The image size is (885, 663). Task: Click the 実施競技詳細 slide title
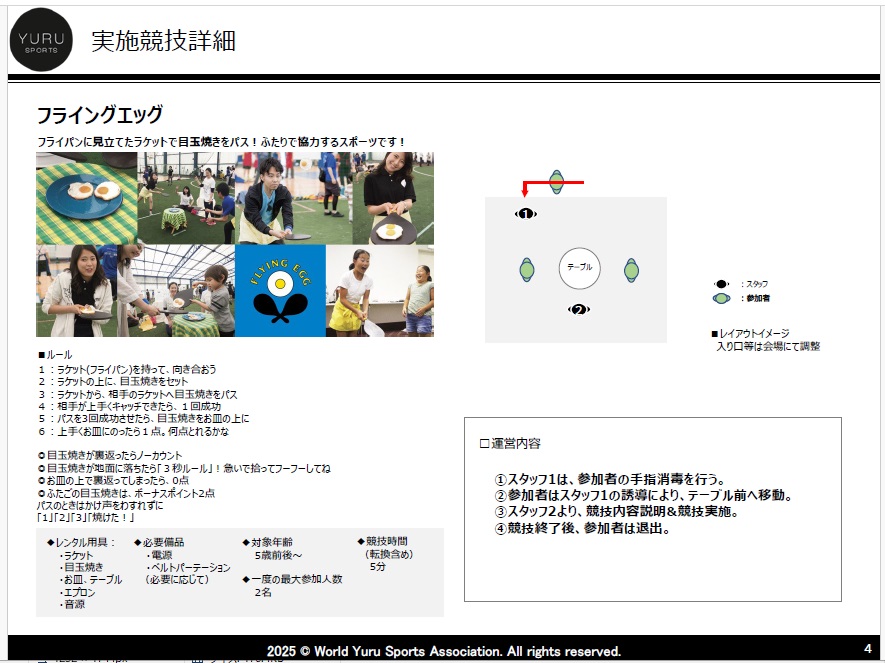pos(163,41)
